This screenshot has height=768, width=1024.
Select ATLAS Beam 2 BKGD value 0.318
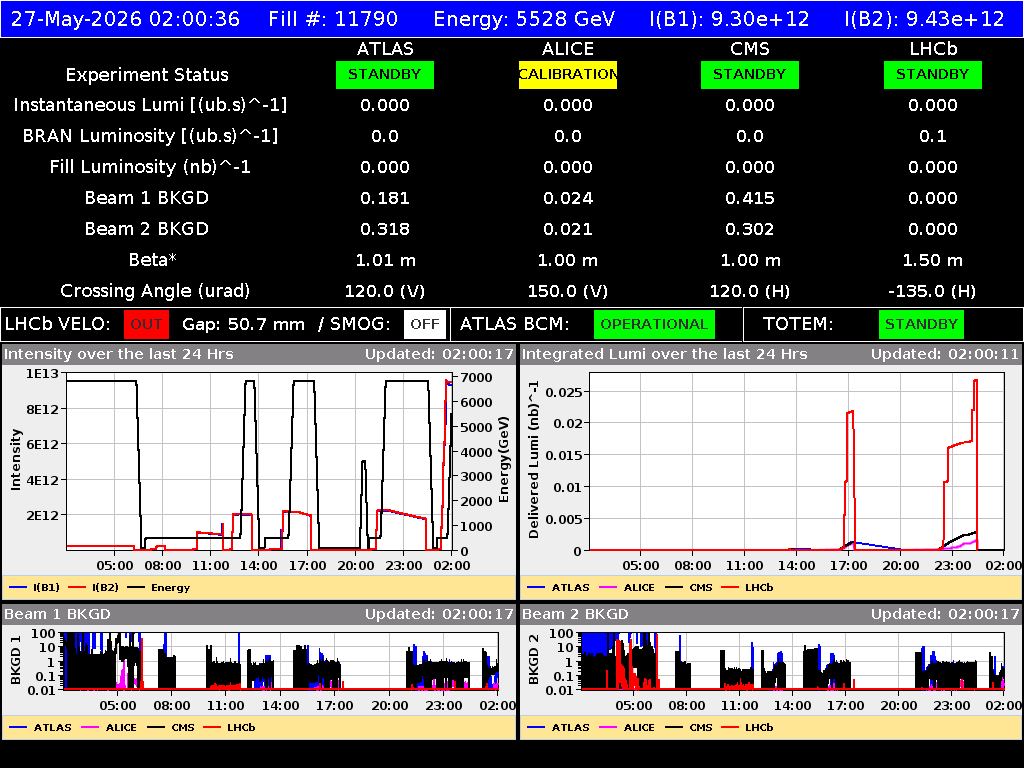(385, 229)
